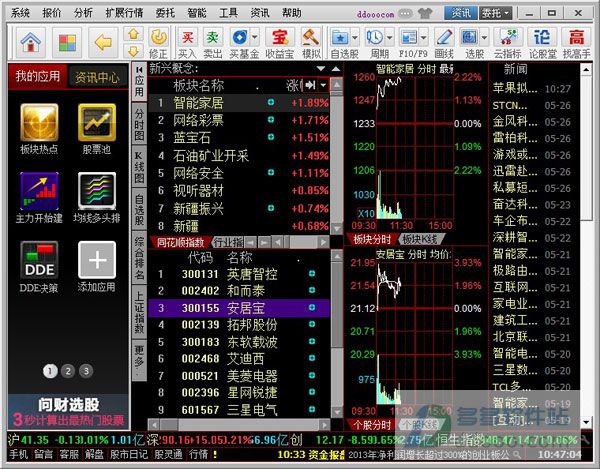Toggle the marker beside 网络彩票

pos(271,120)
